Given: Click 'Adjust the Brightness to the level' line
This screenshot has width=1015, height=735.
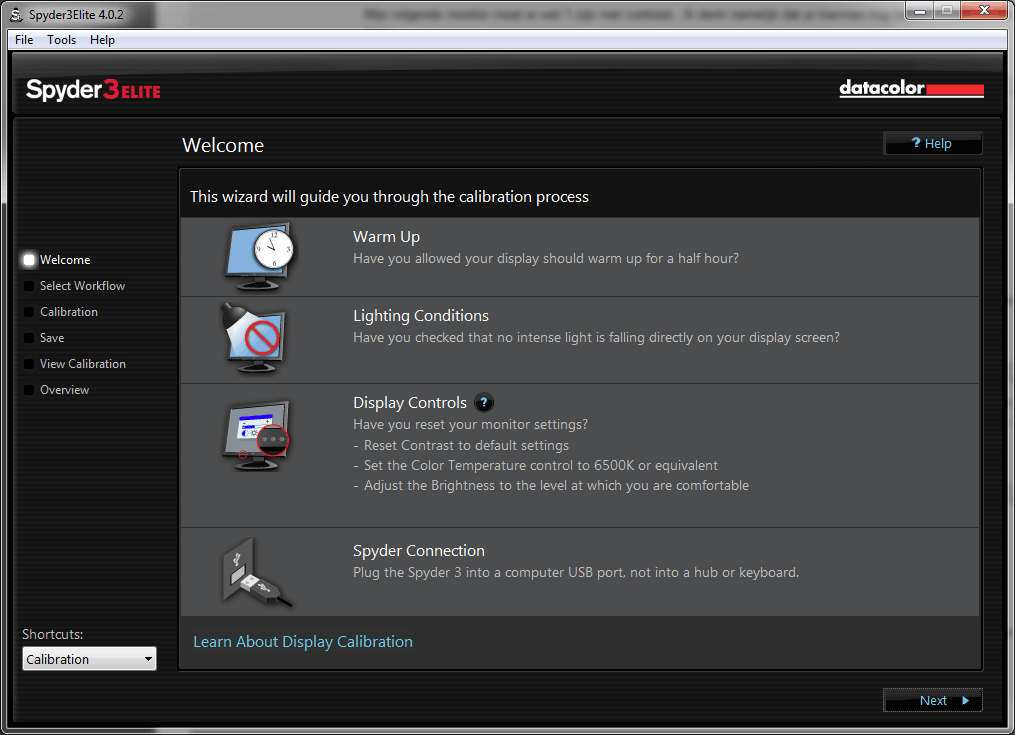Looking at the screenshot, I should 556,485.
